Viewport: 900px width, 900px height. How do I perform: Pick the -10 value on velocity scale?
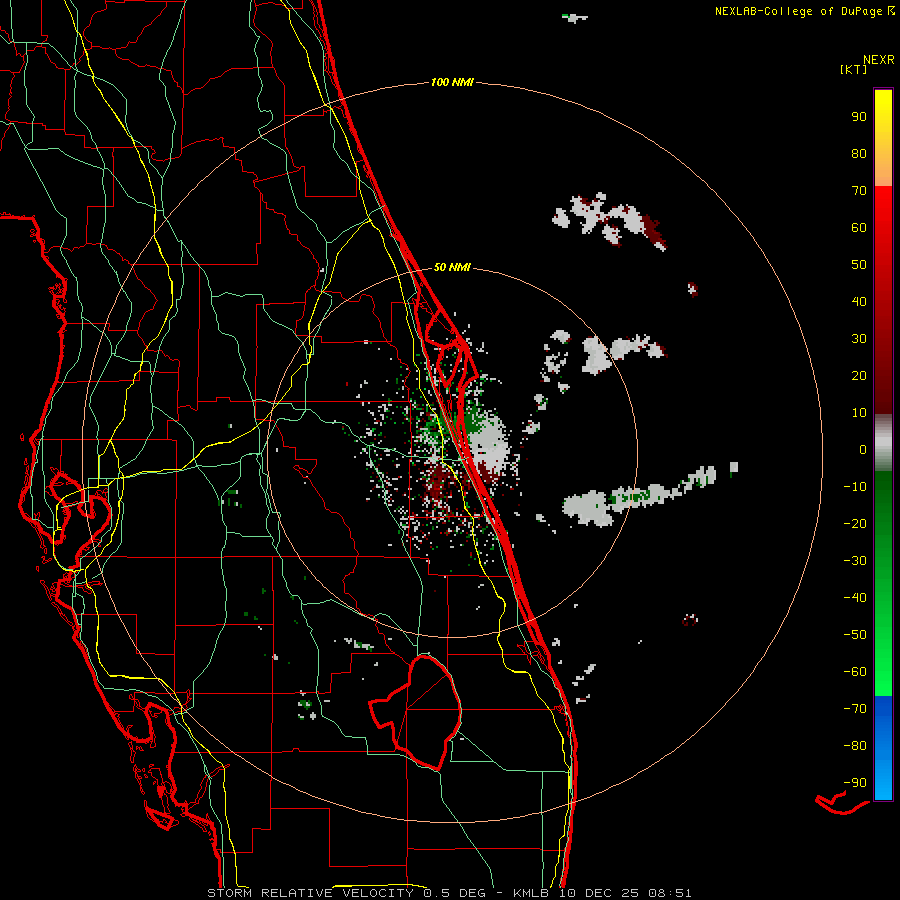855,487
